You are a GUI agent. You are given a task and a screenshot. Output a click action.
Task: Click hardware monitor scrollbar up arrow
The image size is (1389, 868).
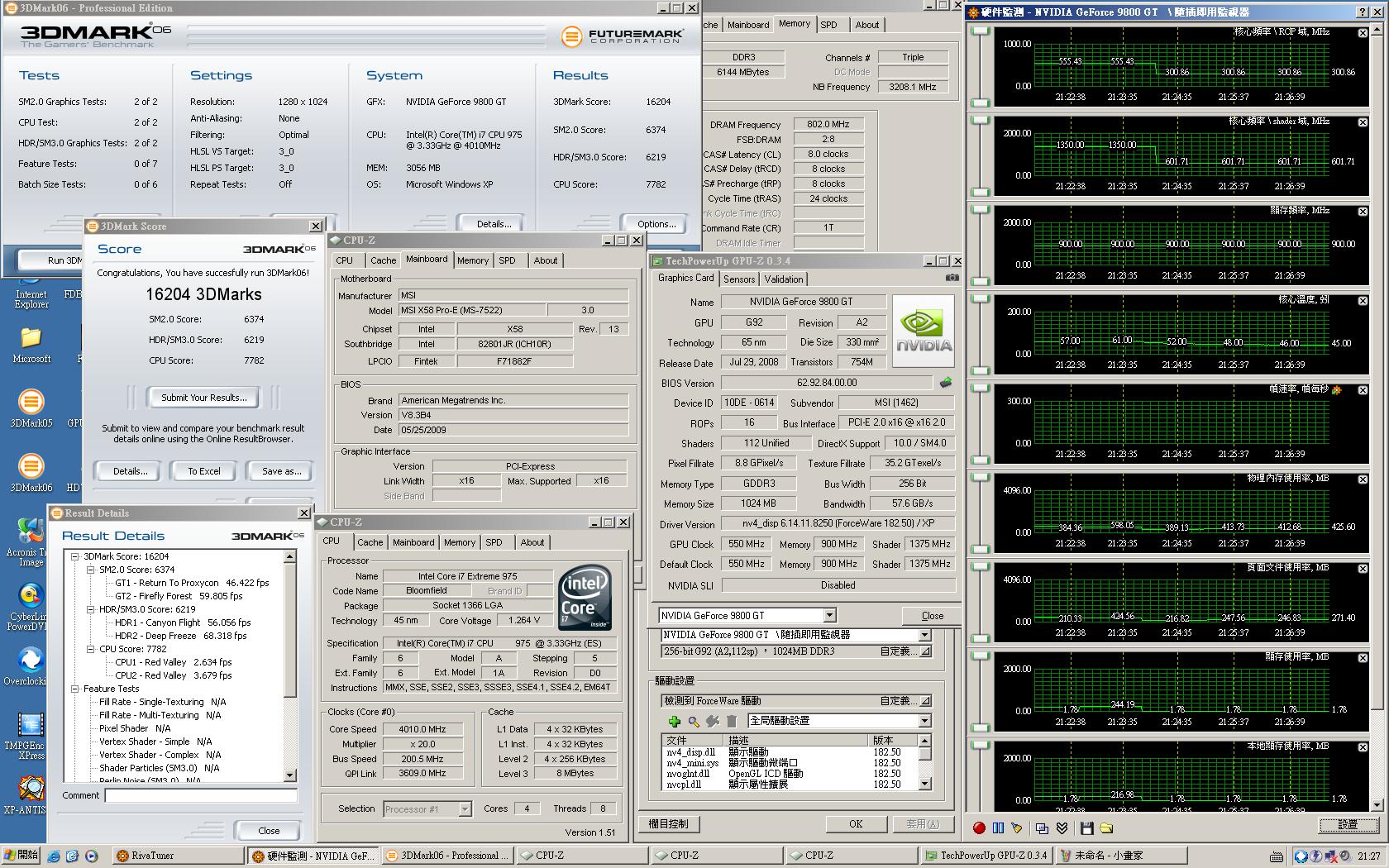[1376, 30]
